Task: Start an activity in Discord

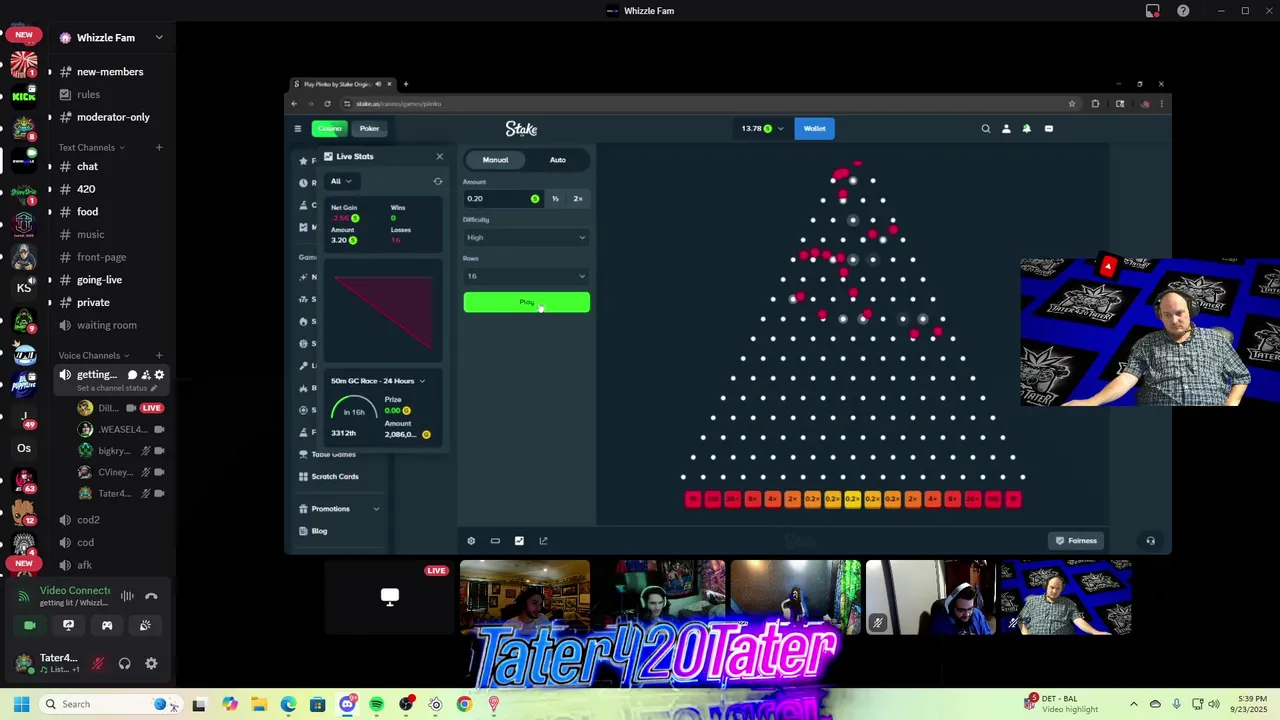Action: 107,625
